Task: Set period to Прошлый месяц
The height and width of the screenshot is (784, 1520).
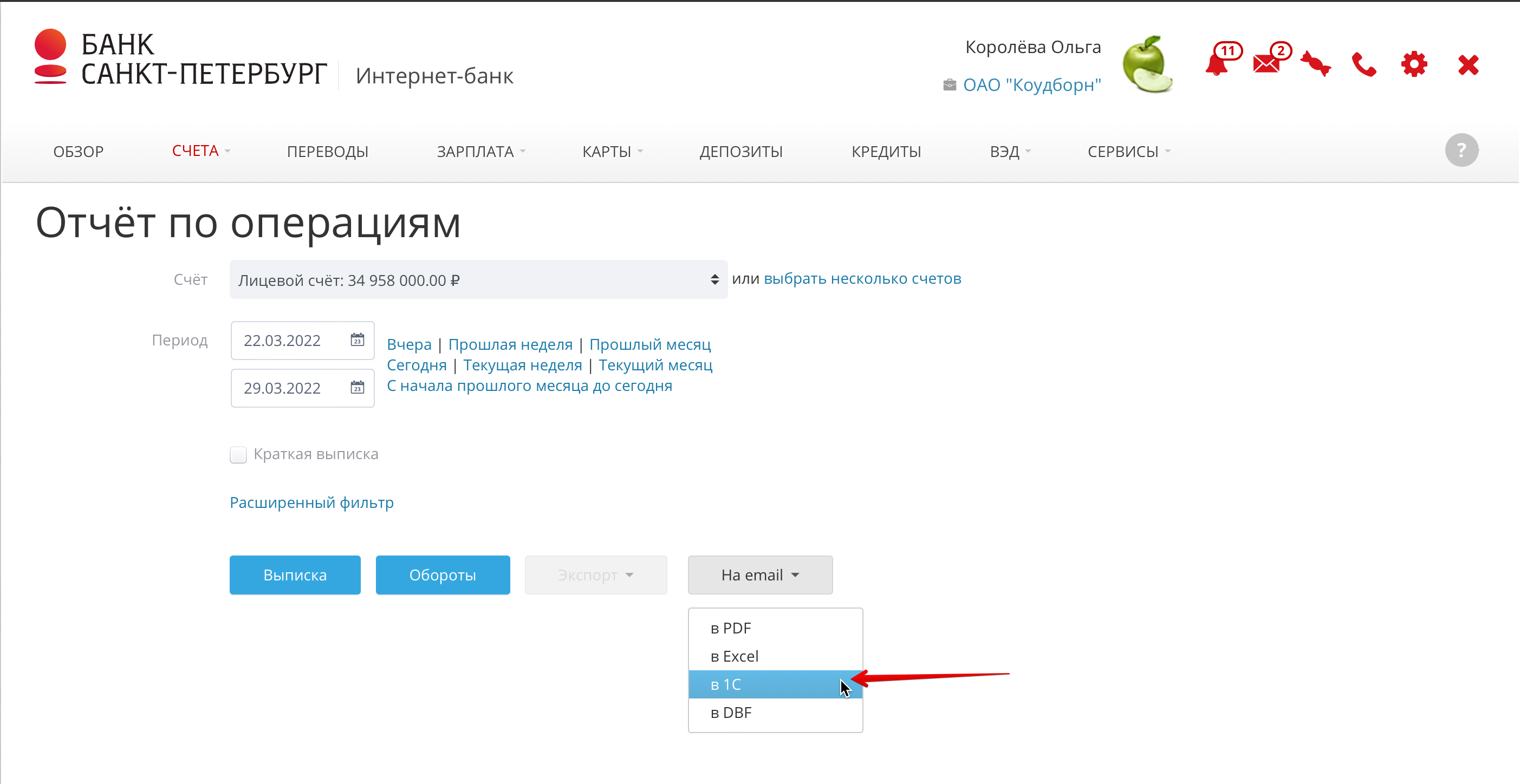Action: pos(650,344)
